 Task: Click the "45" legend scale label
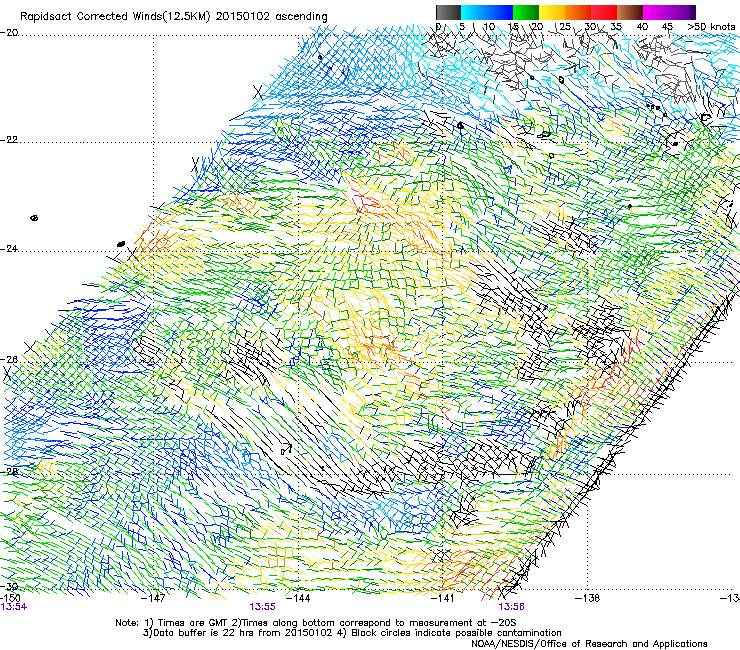[667, 27]
